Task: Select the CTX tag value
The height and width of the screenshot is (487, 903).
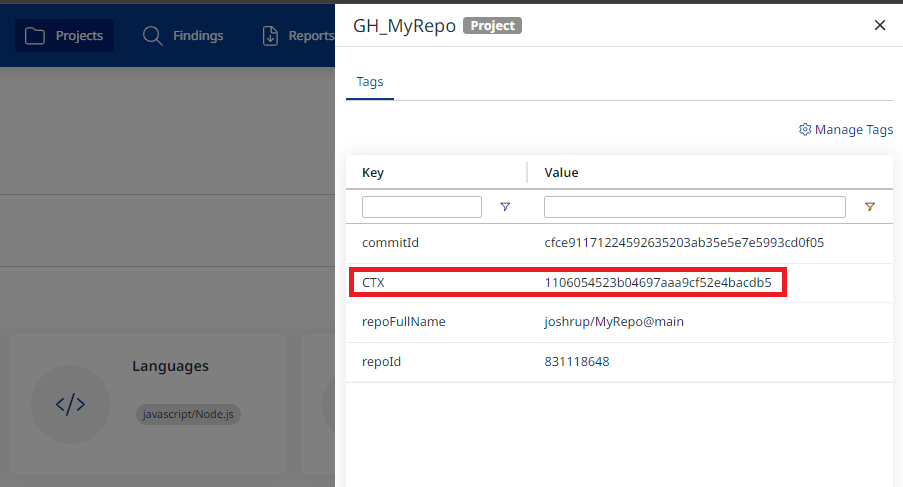Action: 657,283
